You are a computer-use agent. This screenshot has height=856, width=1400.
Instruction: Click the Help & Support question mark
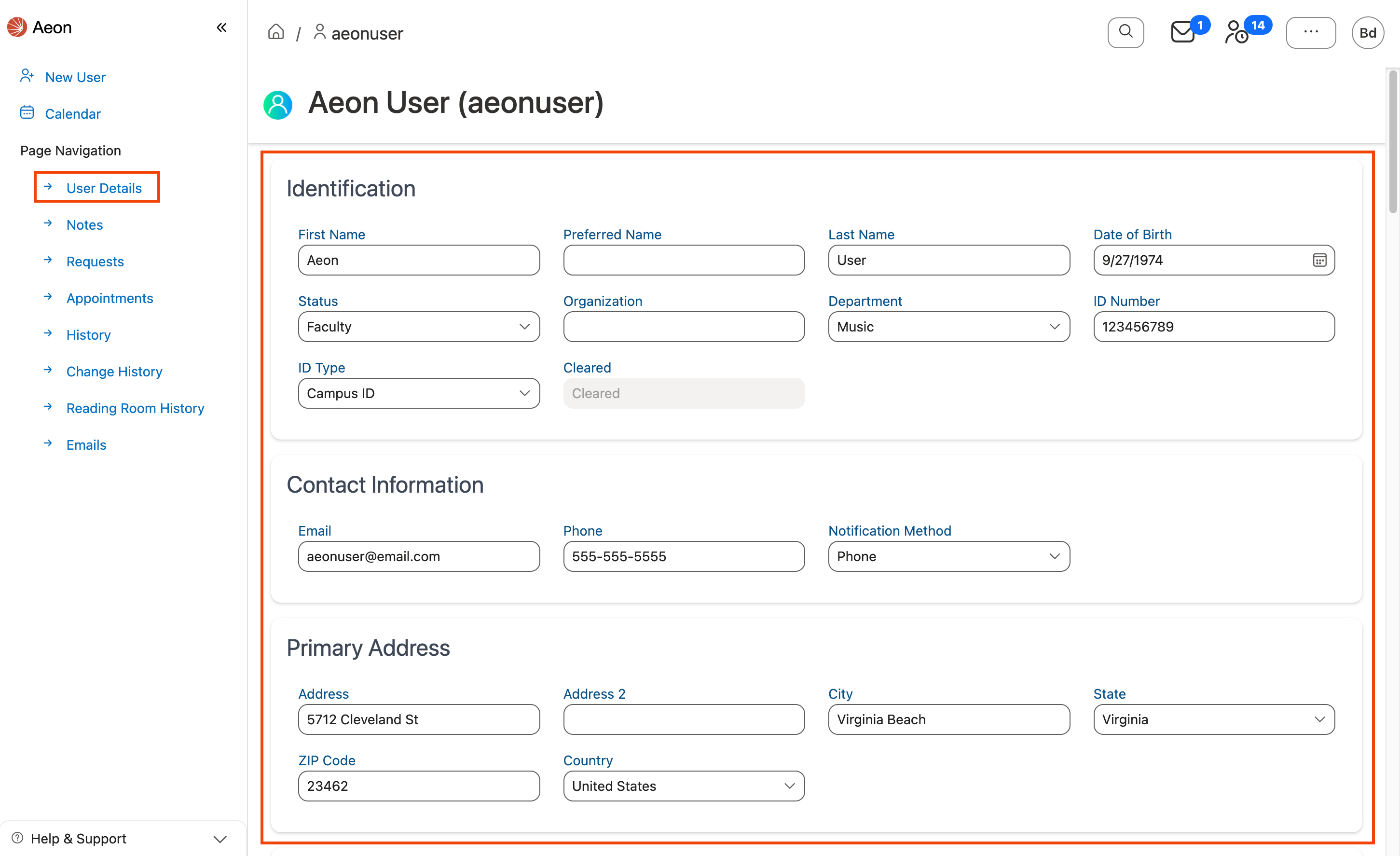pyautogui.click(x=16, y=838)
